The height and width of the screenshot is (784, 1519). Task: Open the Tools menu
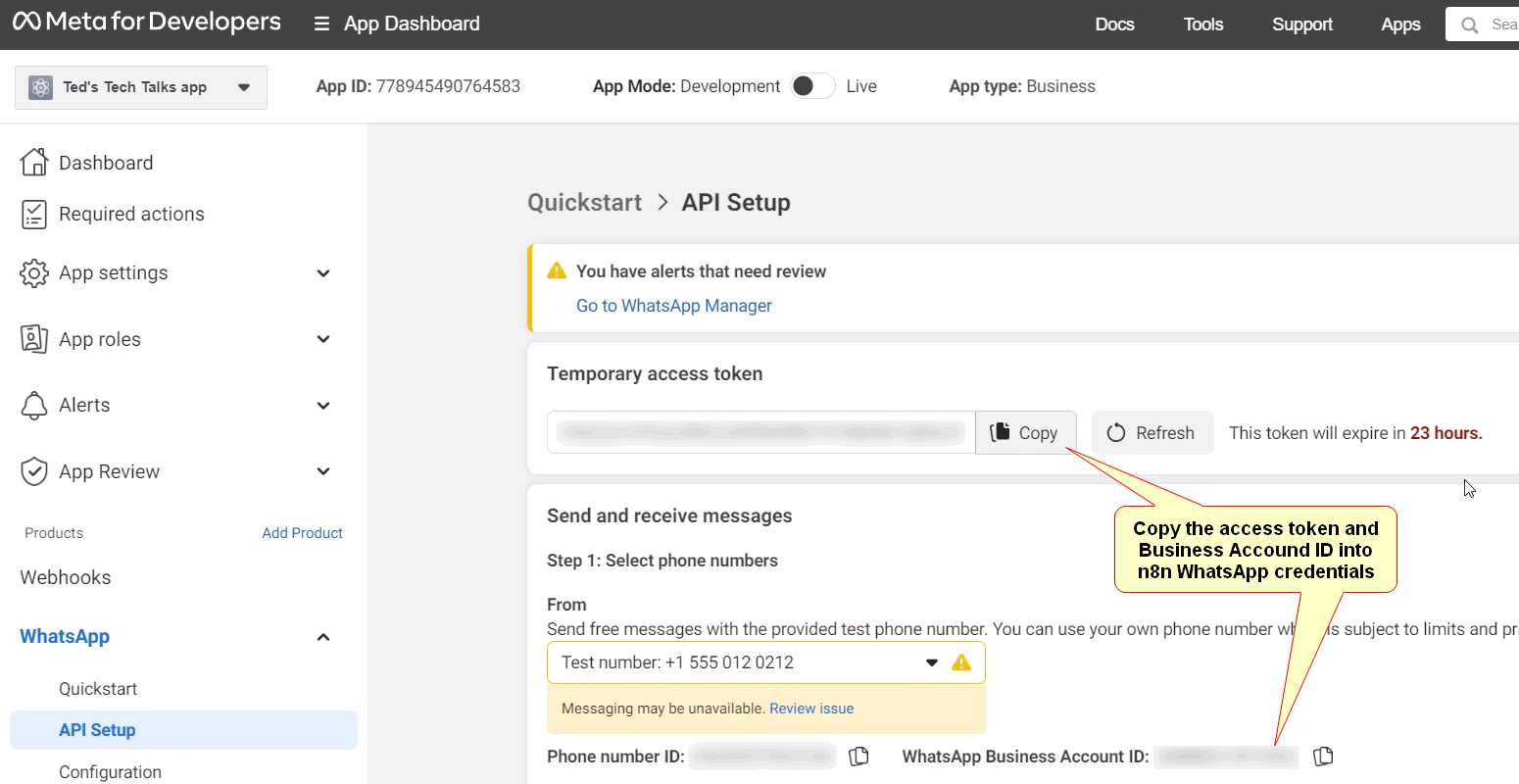pyautogui.click(x=1203, y=24)
